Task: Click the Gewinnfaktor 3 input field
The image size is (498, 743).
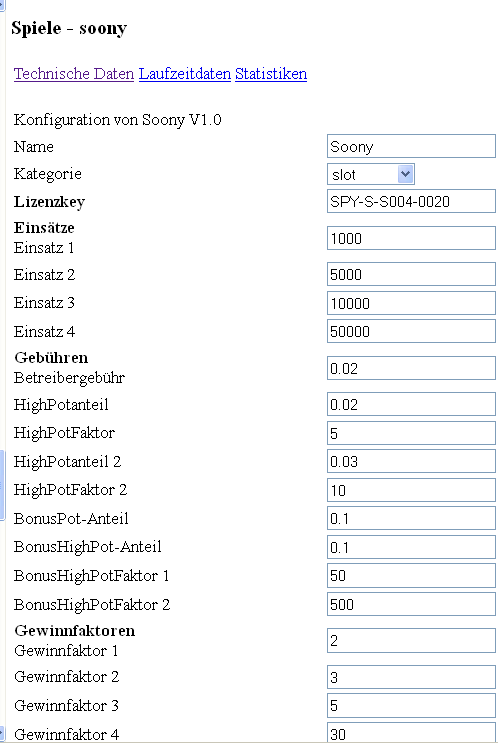Action: 411,706
